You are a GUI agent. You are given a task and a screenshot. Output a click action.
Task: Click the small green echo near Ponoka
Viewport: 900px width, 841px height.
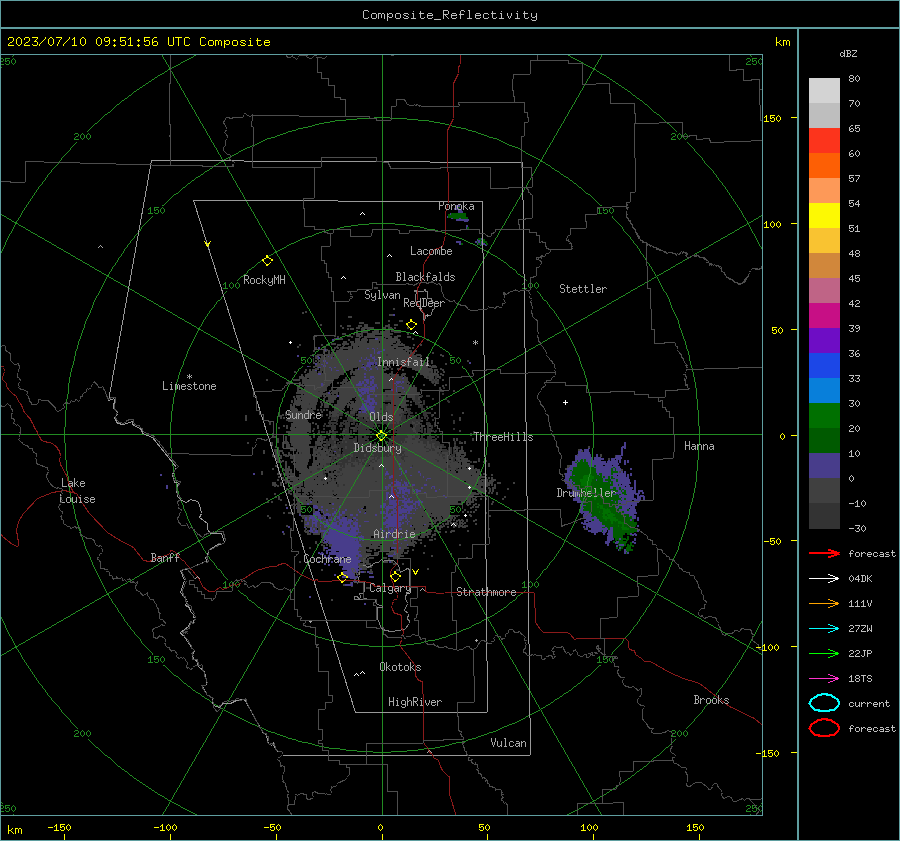point(458,216)
